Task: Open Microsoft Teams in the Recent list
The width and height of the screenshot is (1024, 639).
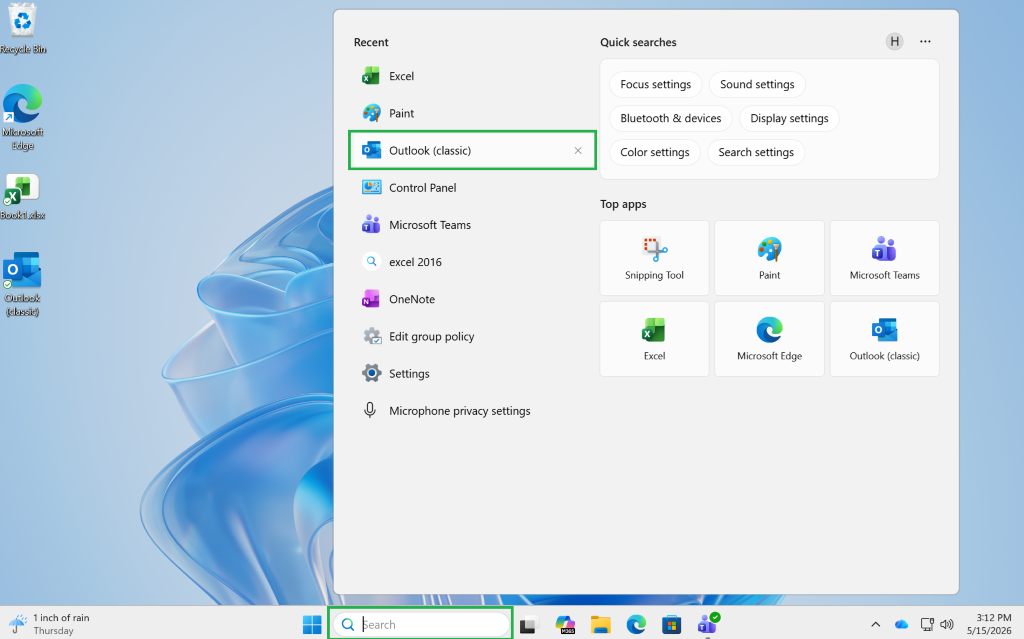Action: point(472,225)
